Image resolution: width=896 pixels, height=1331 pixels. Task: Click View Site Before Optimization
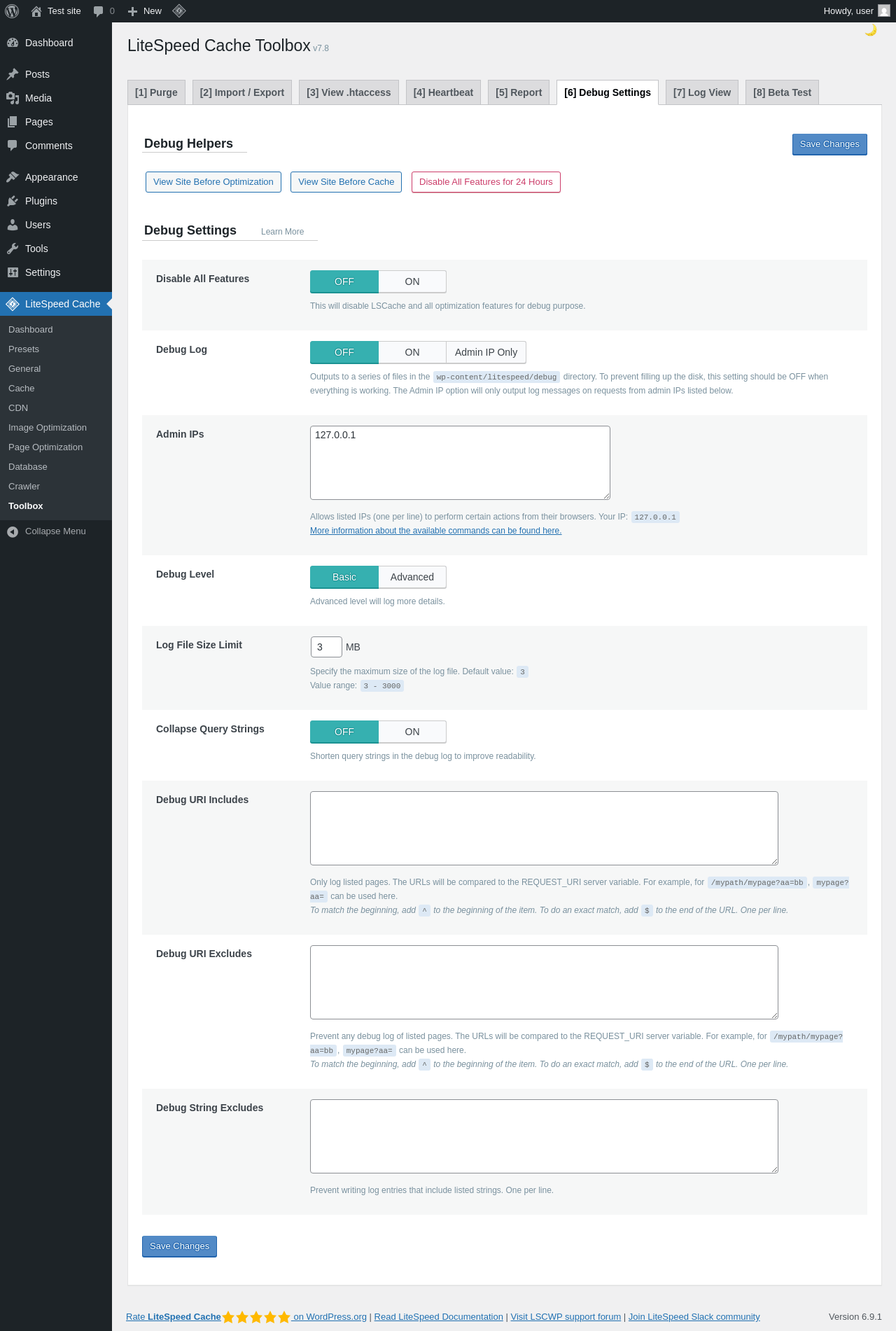click(213, 182)
